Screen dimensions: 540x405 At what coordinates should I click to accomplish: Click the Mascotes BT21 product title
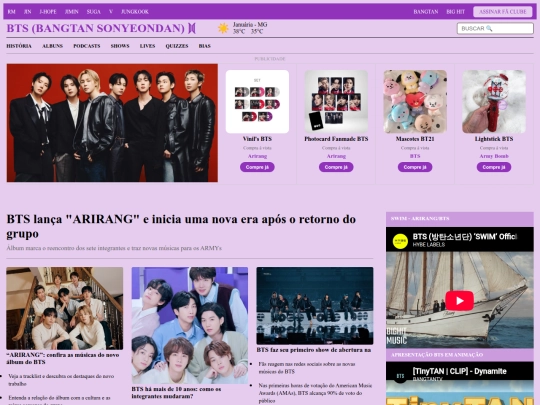tap(415, 139)
